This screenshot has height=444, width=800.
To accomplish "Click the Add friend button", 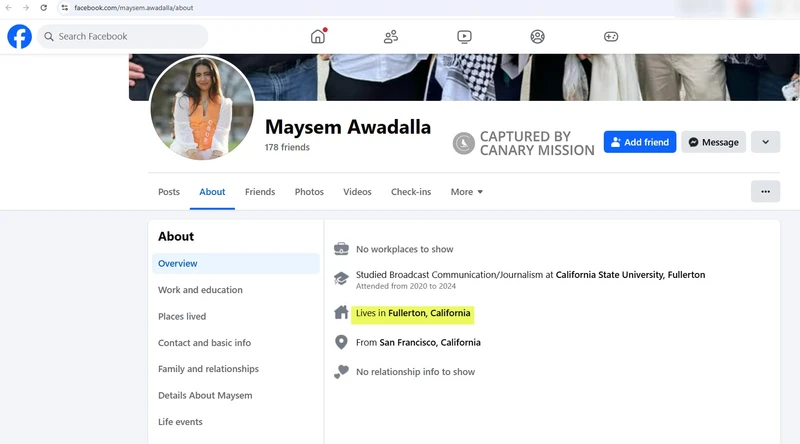I will (639, 142).
